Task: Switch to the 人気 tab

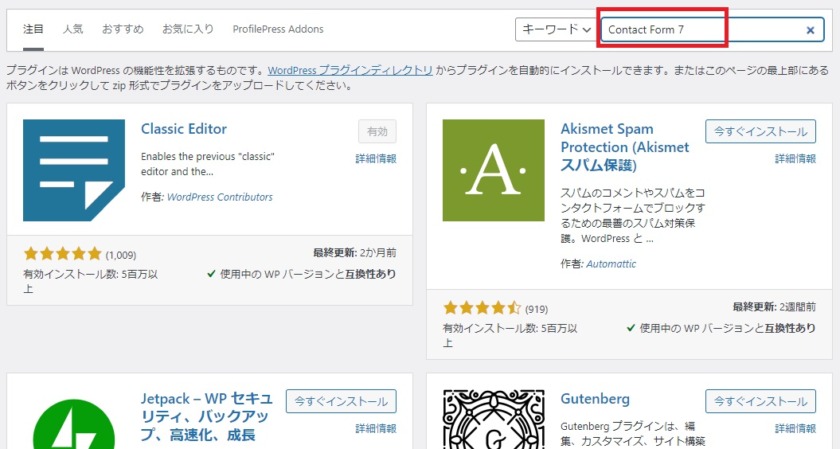Action: click(x=73, y=29)
